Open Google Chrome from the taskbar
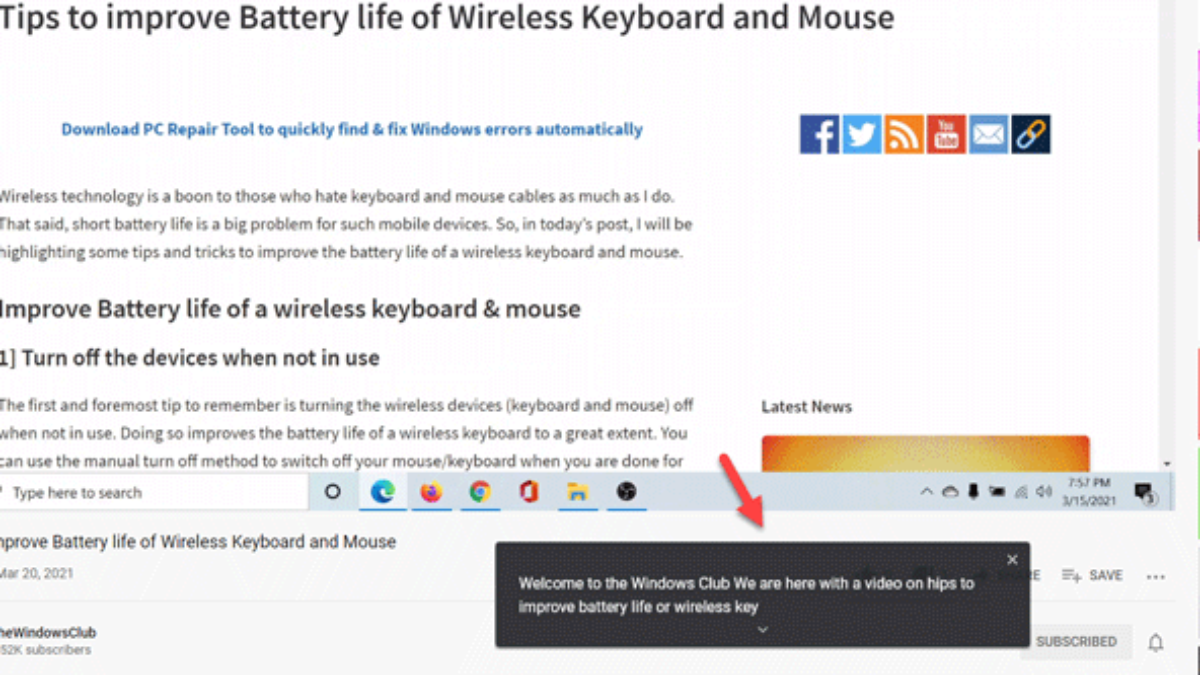 tap(480, 492)
